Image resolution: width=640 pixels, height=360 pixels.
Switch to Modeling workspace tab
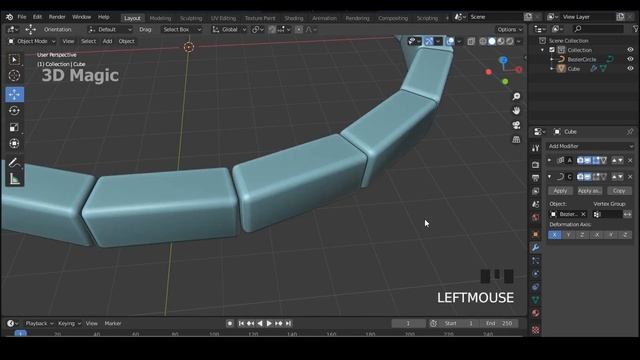[160, 18]
